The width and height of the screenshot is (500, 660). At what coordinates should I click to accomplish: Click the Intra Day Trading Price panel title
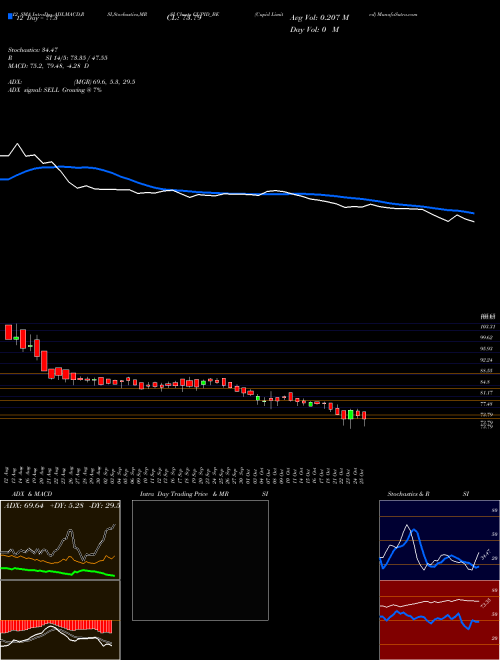204,494
